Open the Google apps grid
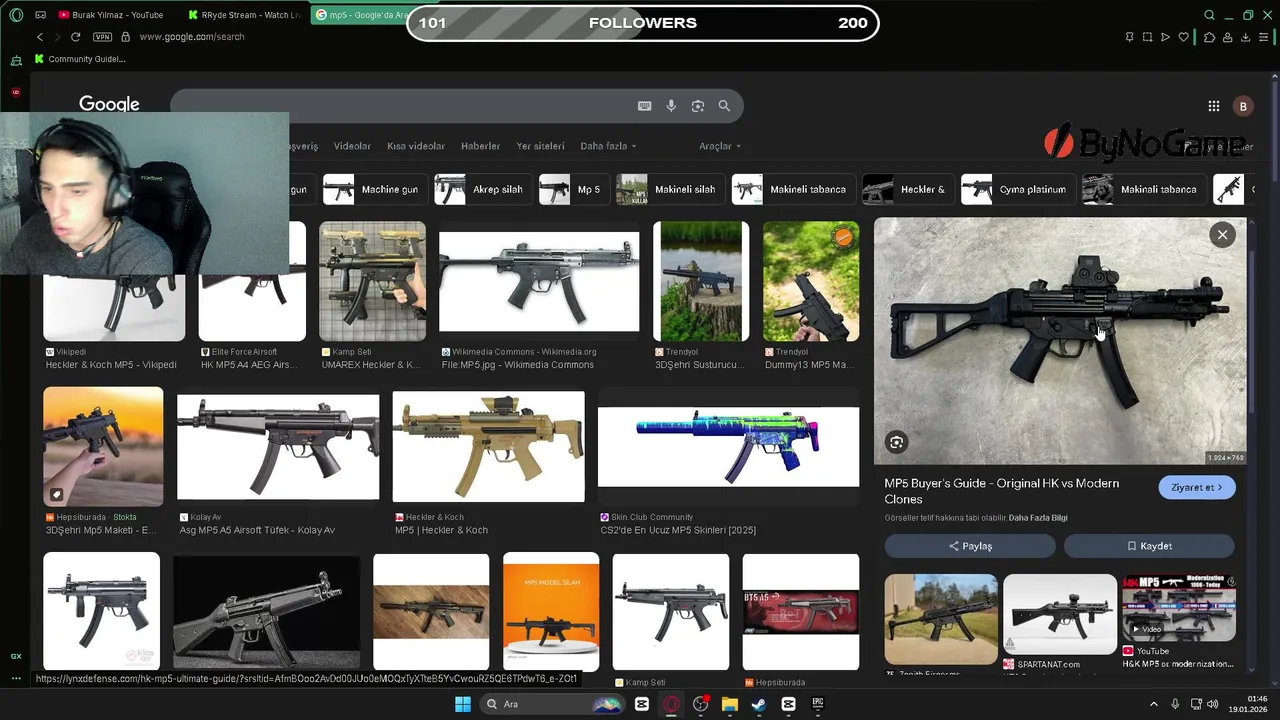This screenshot has height=720, width=1280. pyautogui.click(x=1213, y=106)
